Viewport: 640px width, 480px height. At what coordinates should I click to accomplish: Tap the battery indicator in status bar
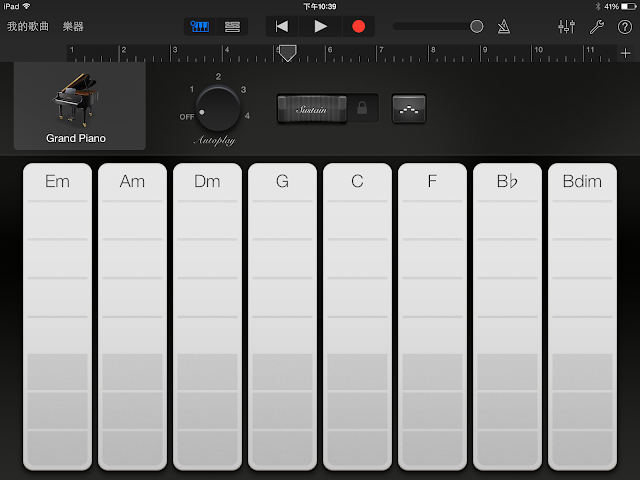629,7
